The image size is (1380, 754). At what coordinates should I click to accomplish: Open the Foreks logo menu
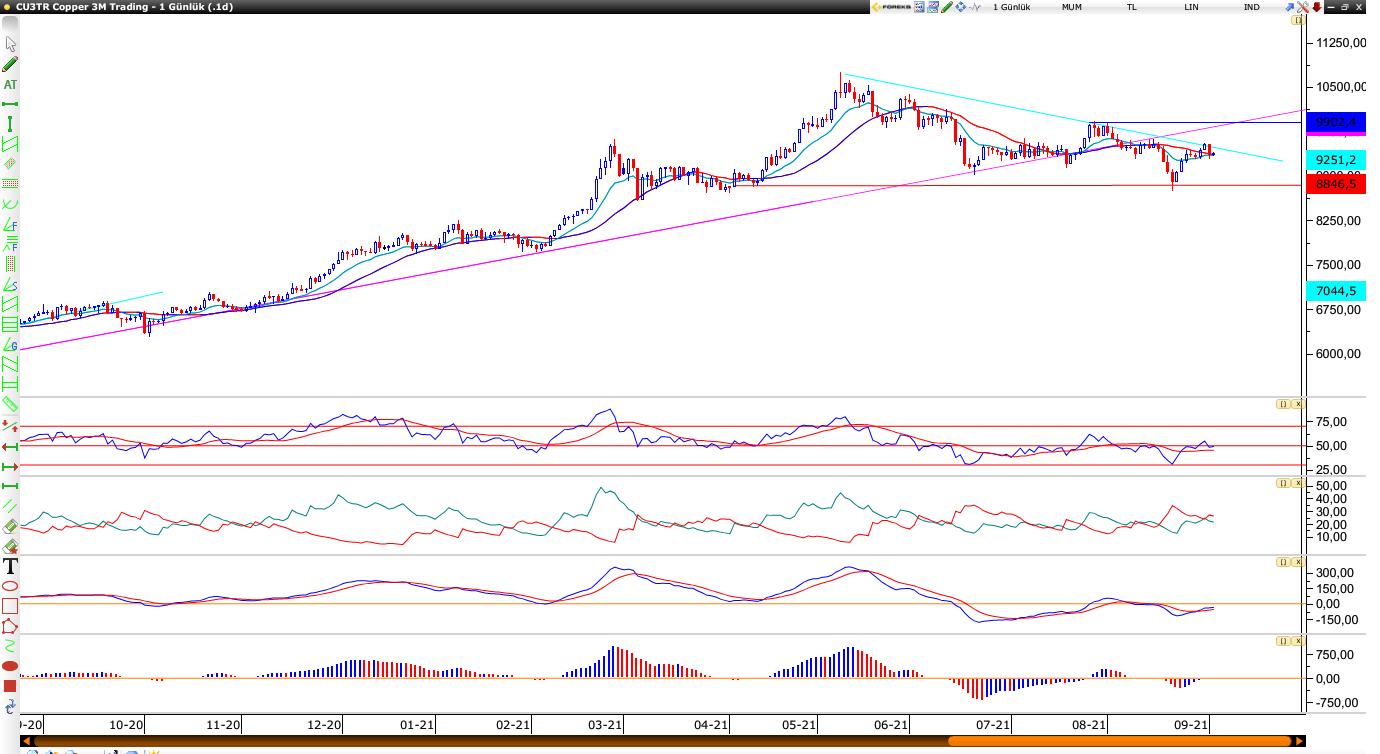pyautogui.click(x=891, y=7)
